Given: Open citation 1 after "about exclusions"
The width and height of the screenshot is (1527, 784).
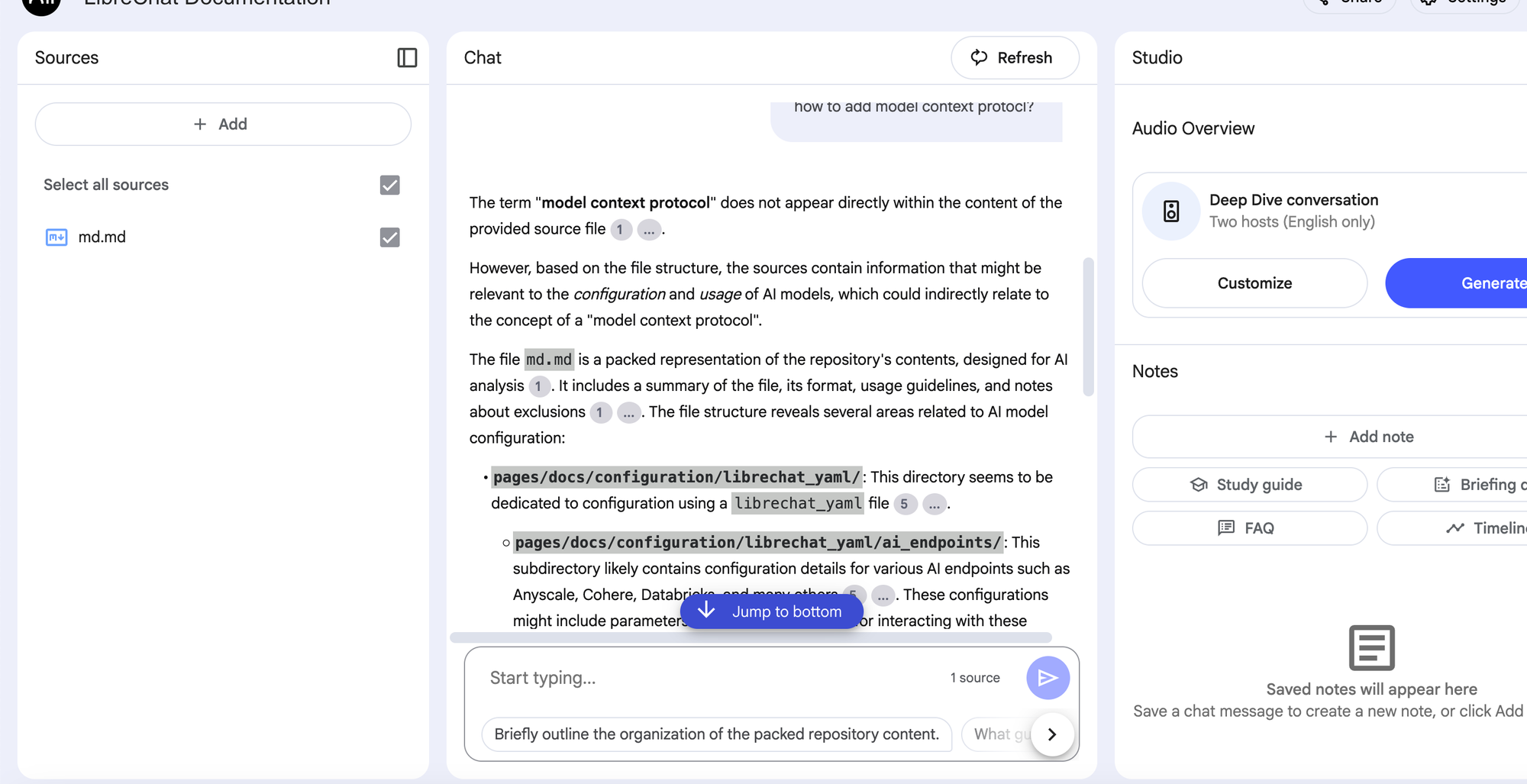Looking at the screenshot, I should (600, 413).
